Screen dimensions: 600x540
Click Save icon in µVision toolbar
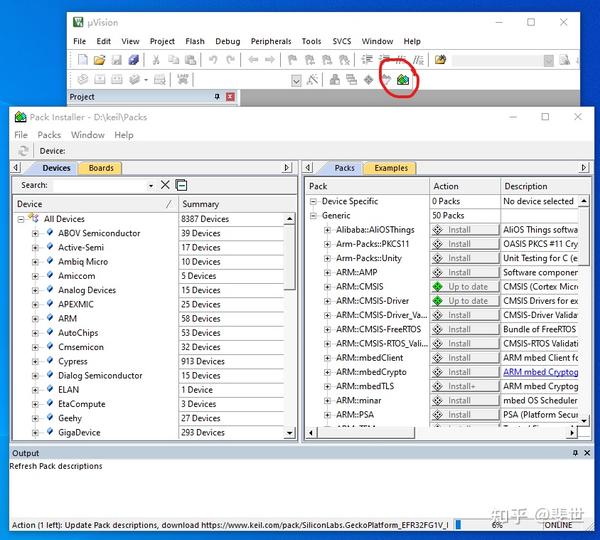[x=116, y=60]
